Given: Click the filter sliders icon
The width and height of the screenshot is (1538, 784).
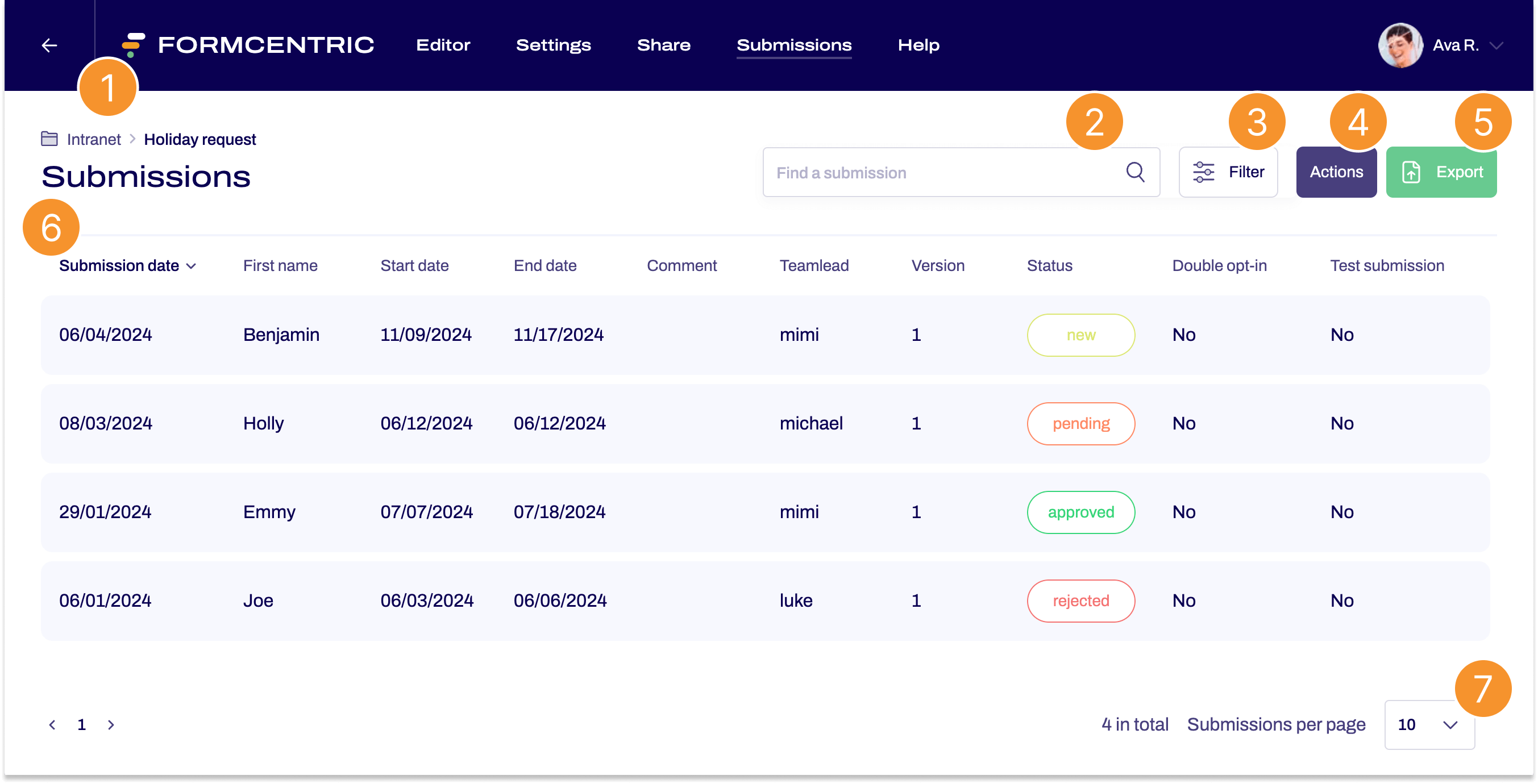Looking at the screenshot, I should pyautogui.click(x=1203, y=172).
